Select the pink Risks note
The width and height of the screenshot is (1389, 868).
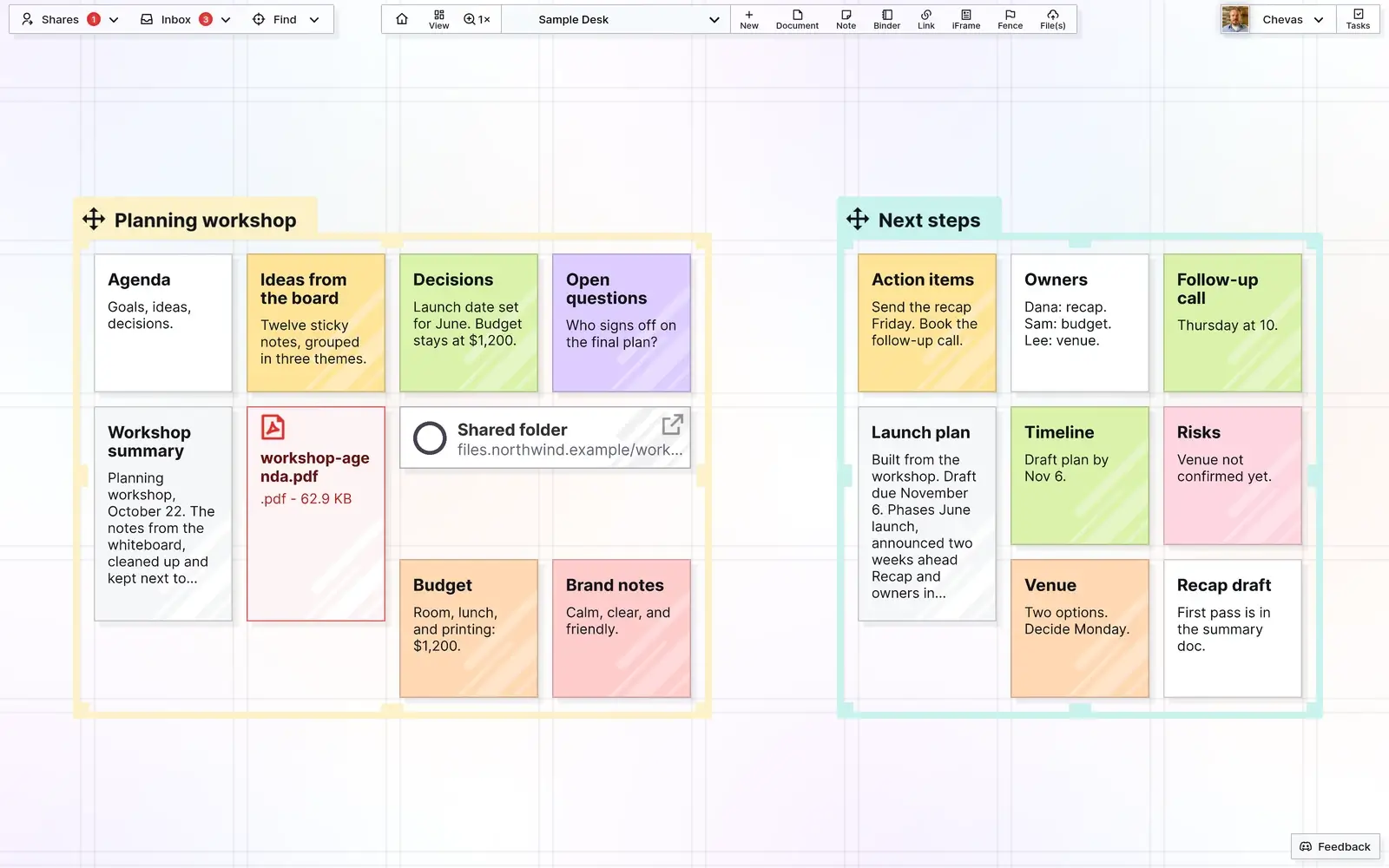(1233, 476)
